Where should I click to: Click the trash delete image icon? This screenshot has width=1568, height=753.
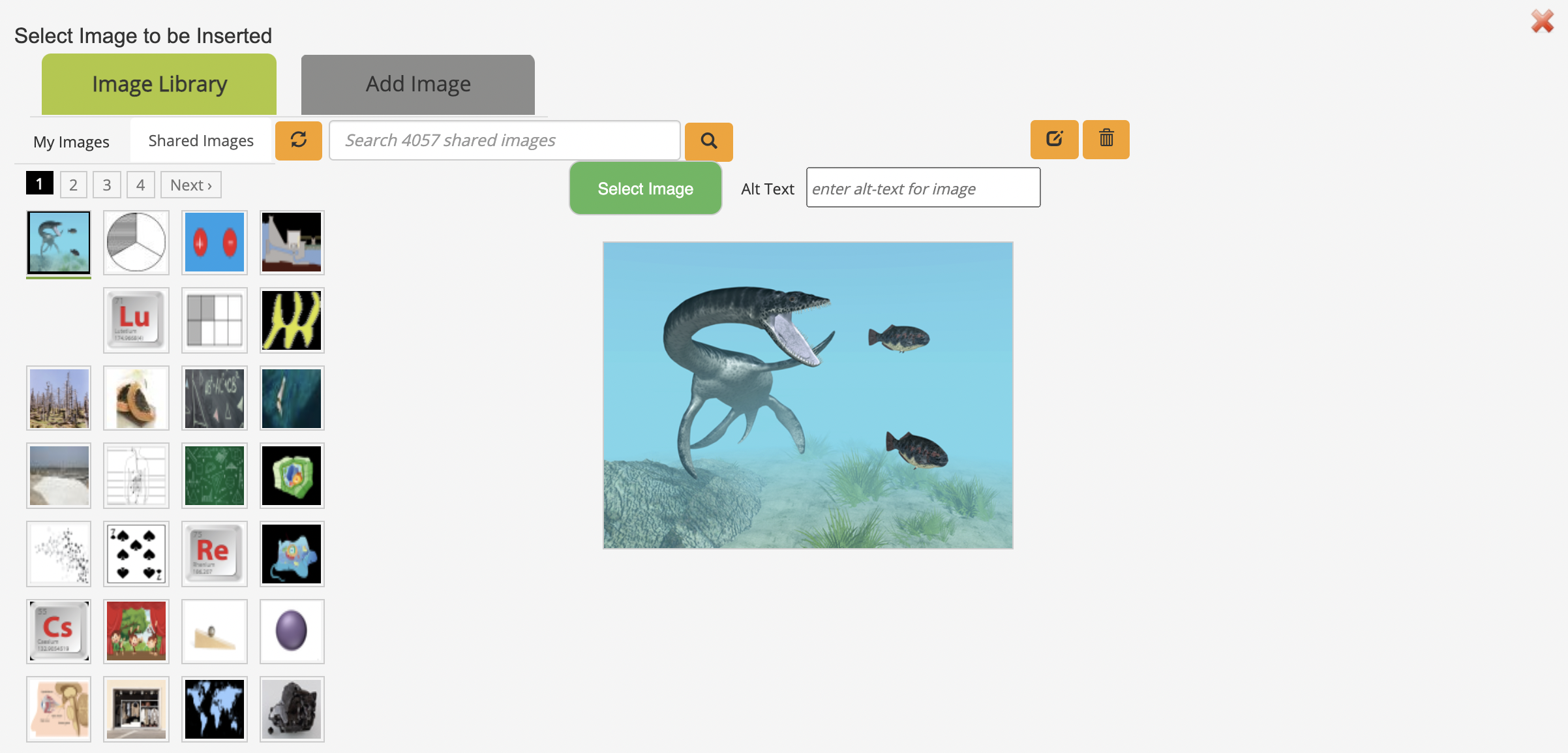pos(1106,139)
